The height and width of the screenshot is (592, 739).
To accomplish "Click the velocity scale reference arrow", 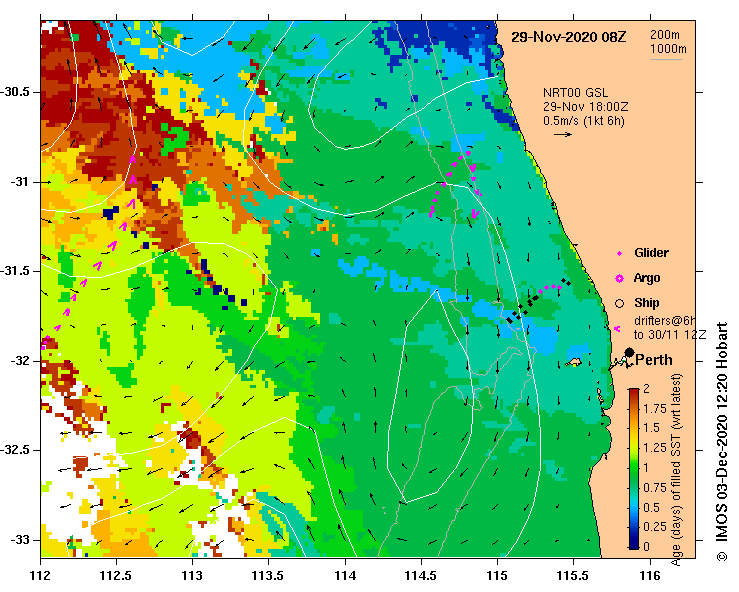I will click(x=563, y=134).
